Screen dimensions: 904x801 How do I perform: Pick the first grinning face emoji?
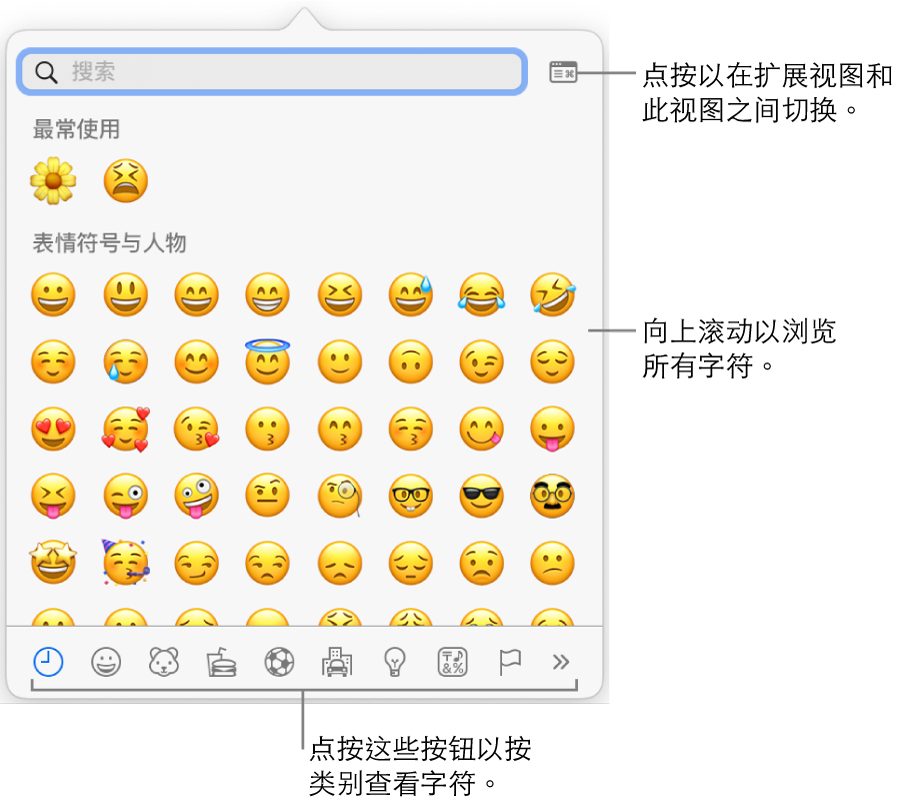(53, 295)
